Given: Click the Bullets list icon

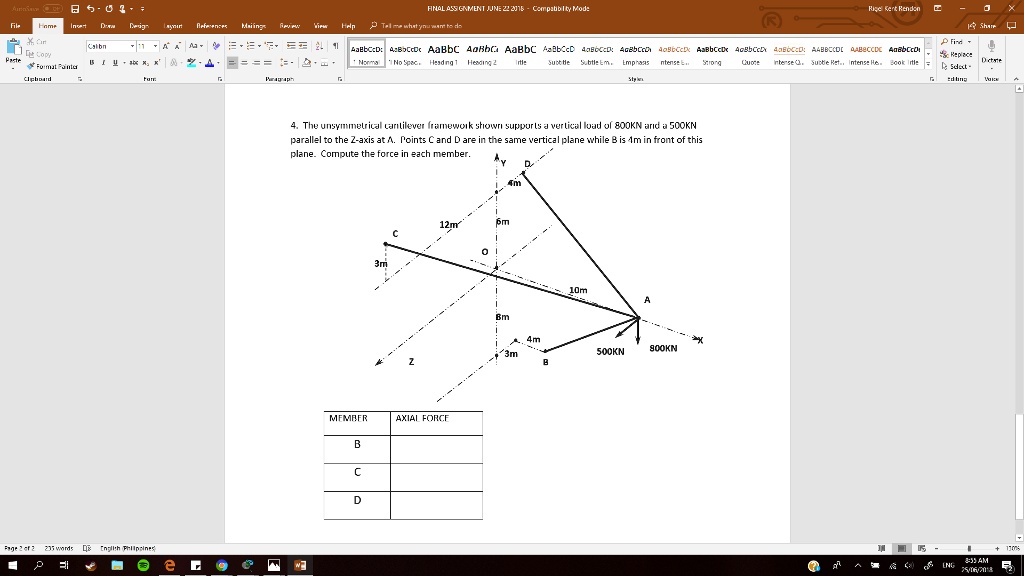Looking at the screenshot, I should [234, 46].
